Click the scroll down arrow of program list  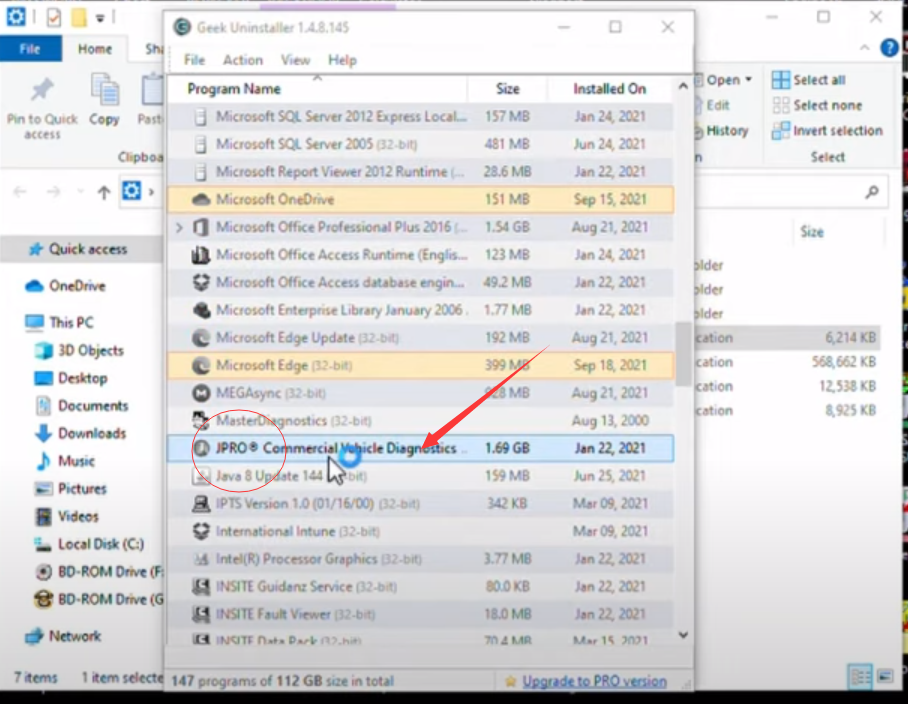pos(683,635)
